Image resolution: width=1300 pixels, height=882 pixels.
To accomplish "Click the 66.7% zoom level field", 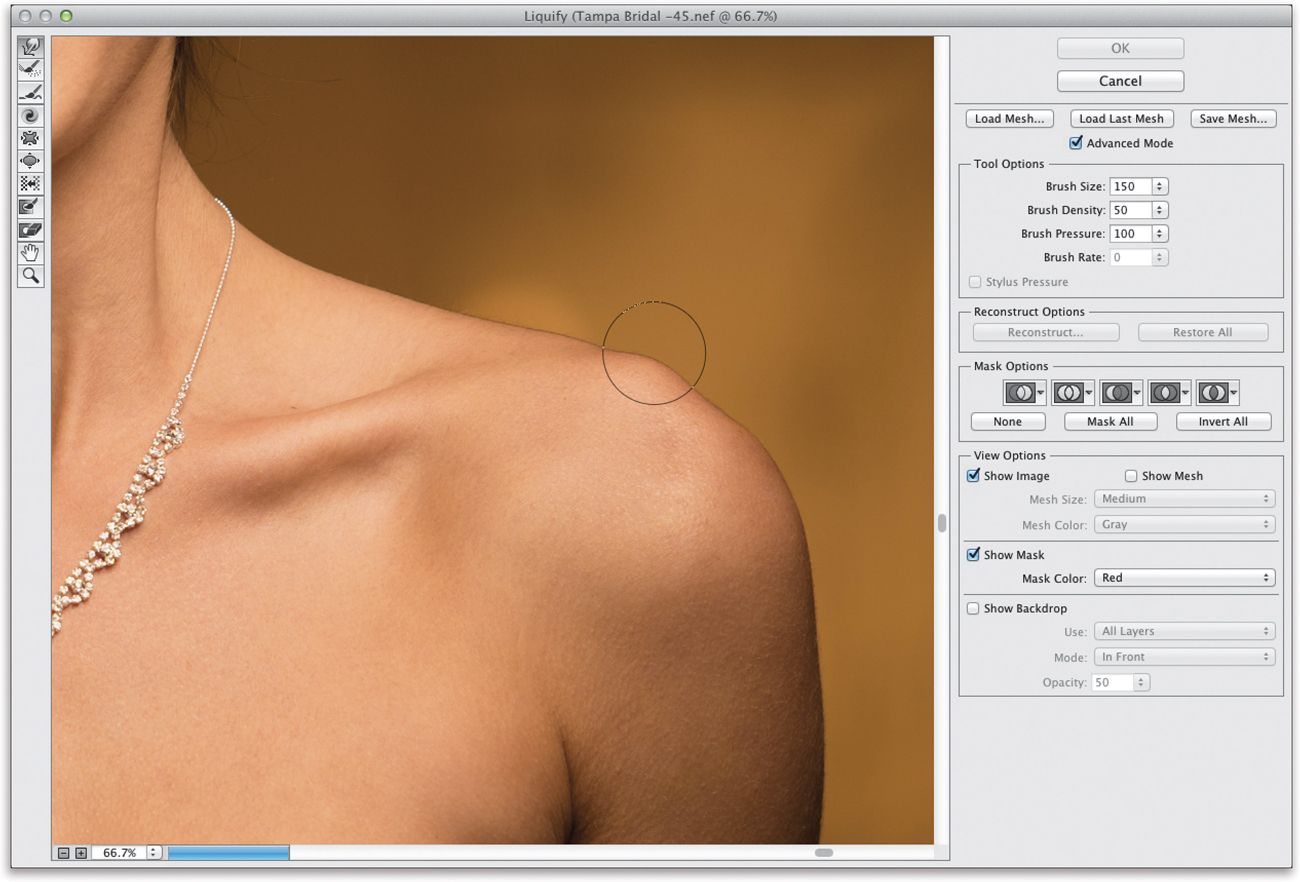I will click(x=119, y=853).
